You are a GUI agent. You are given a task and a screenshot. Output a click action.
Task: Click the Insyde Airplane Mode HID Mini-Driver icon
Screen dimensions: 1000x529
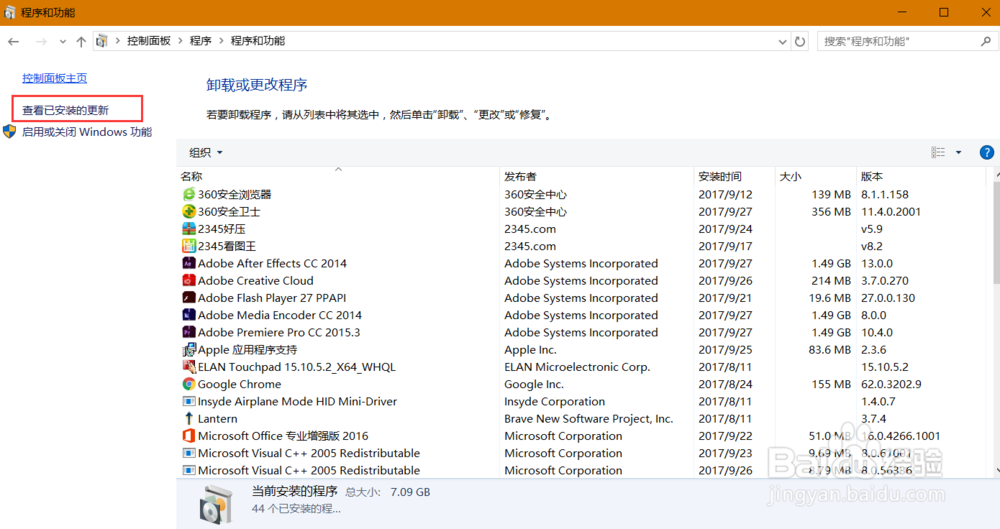click(189, 401)
